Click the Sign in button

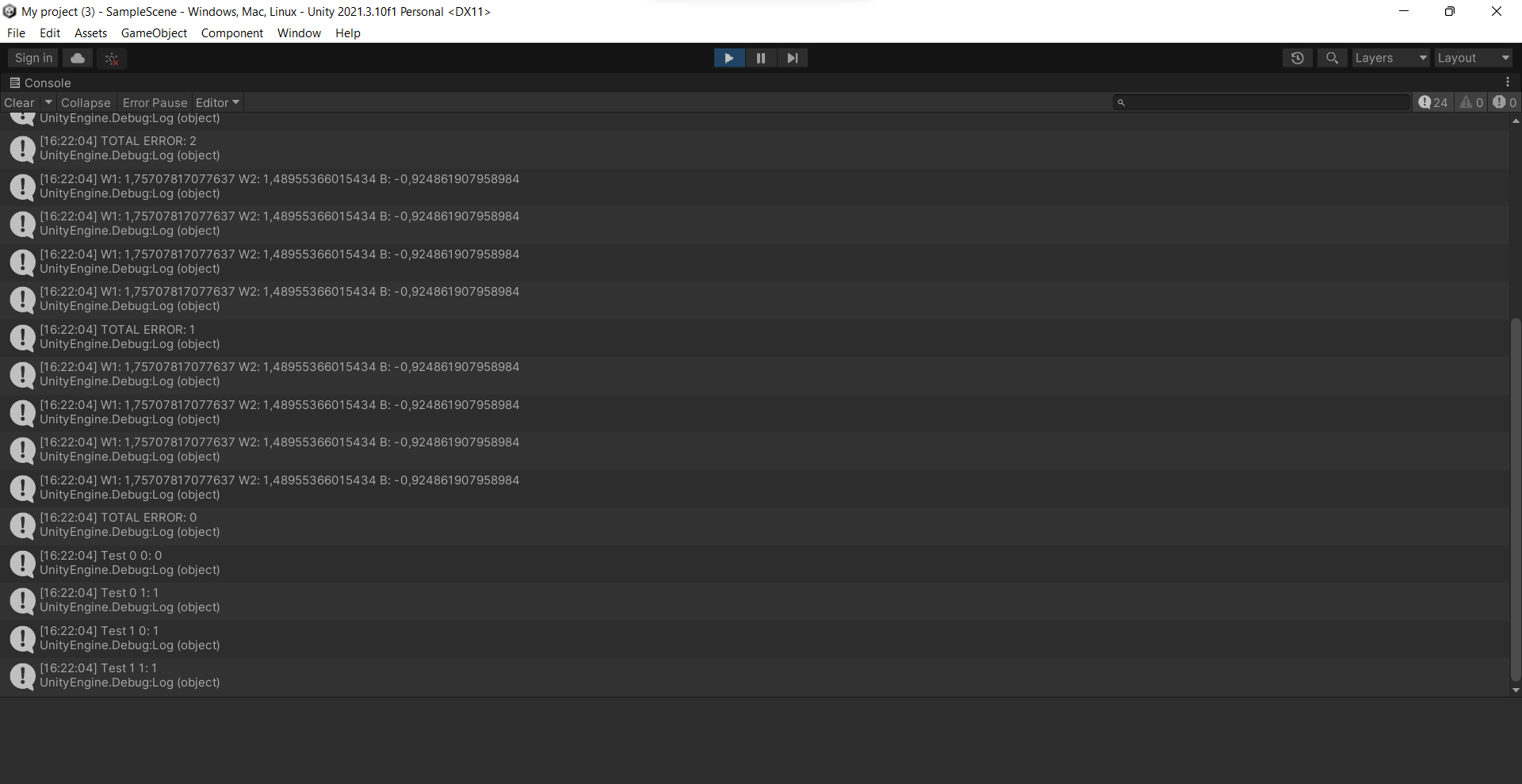(32, 58)
